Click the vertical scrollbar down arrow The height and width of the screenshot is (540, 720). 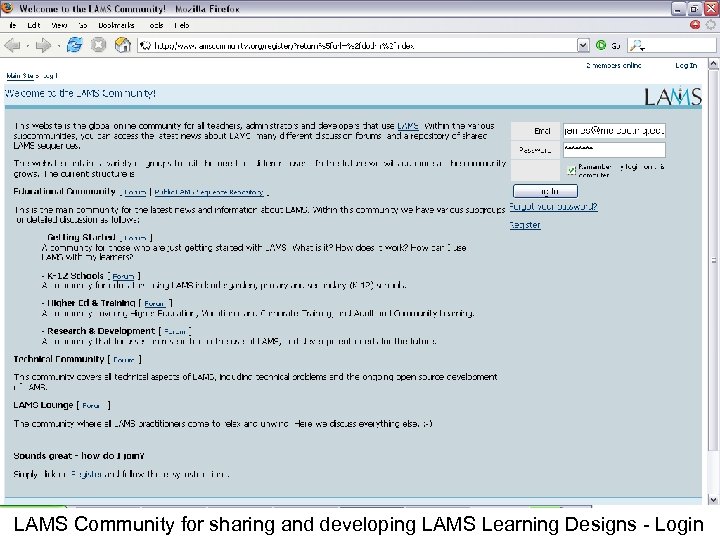coord(713,499)
